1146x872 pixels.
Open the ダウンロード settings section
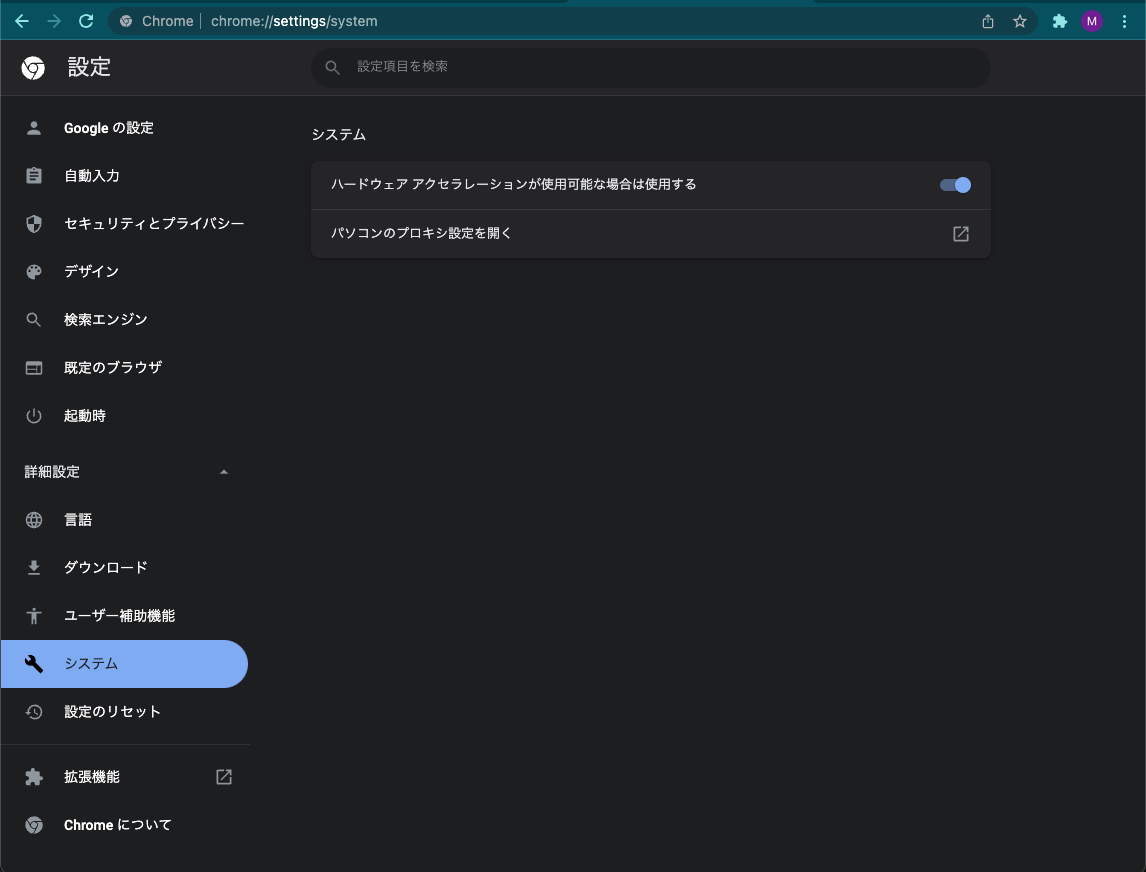coord(105,567)
